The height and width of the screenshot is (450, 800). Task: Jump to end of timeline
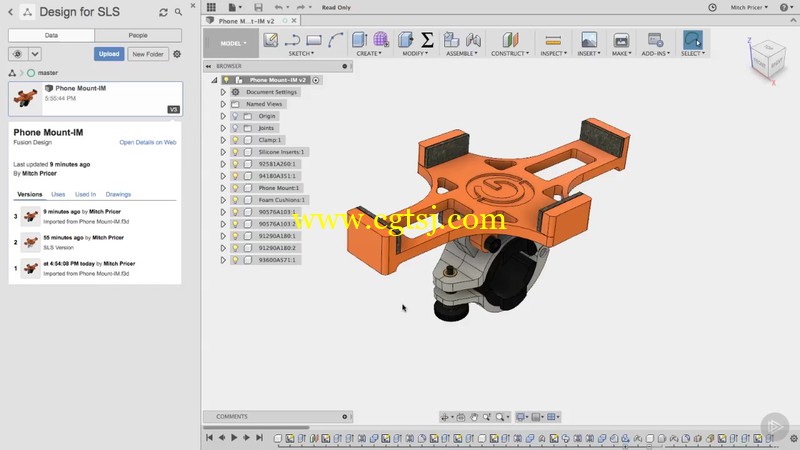pos(260,437)
